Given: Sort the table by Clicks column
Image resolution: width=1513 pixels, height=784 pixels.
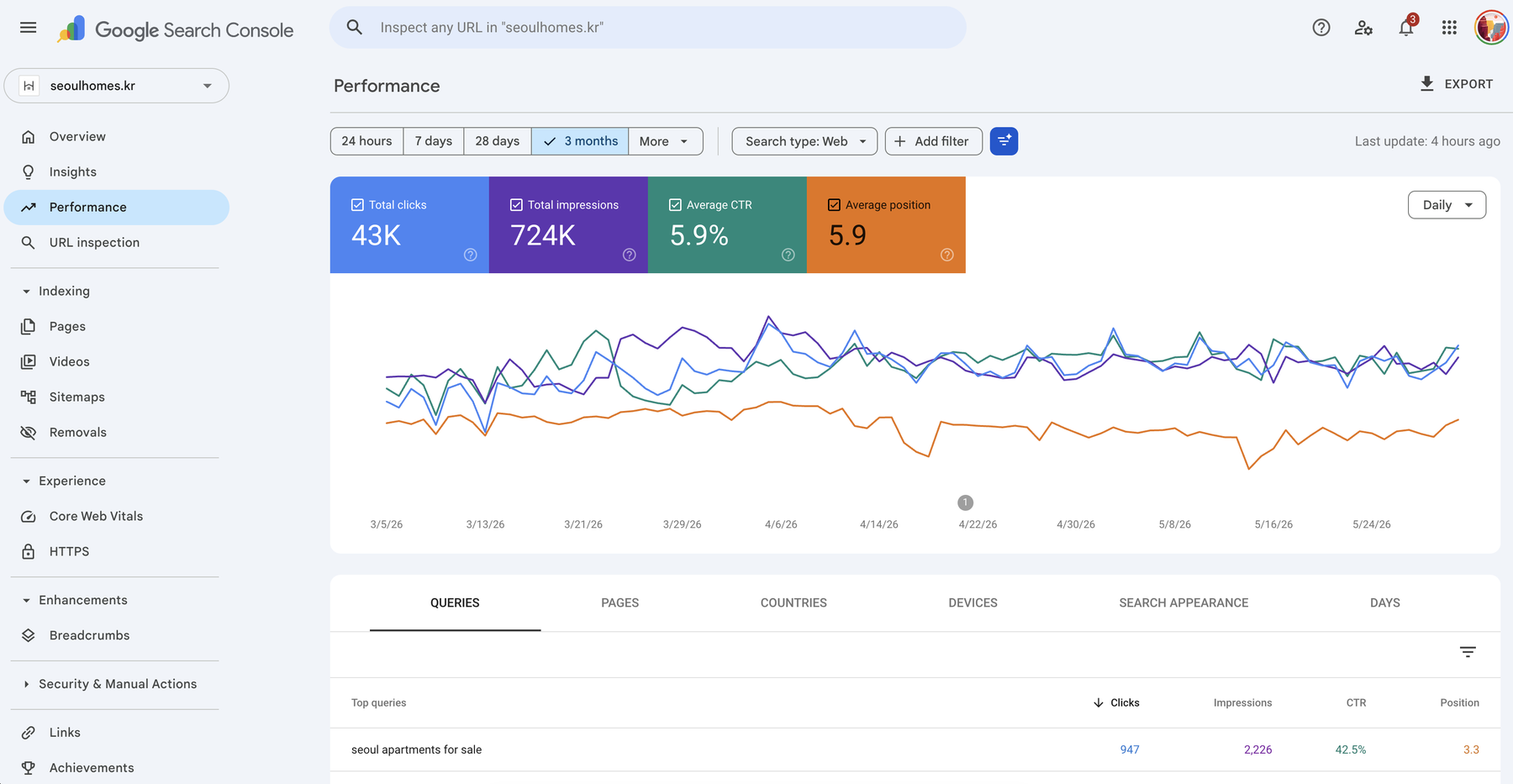Looking at the screenshot, I should click(1116, 703).
